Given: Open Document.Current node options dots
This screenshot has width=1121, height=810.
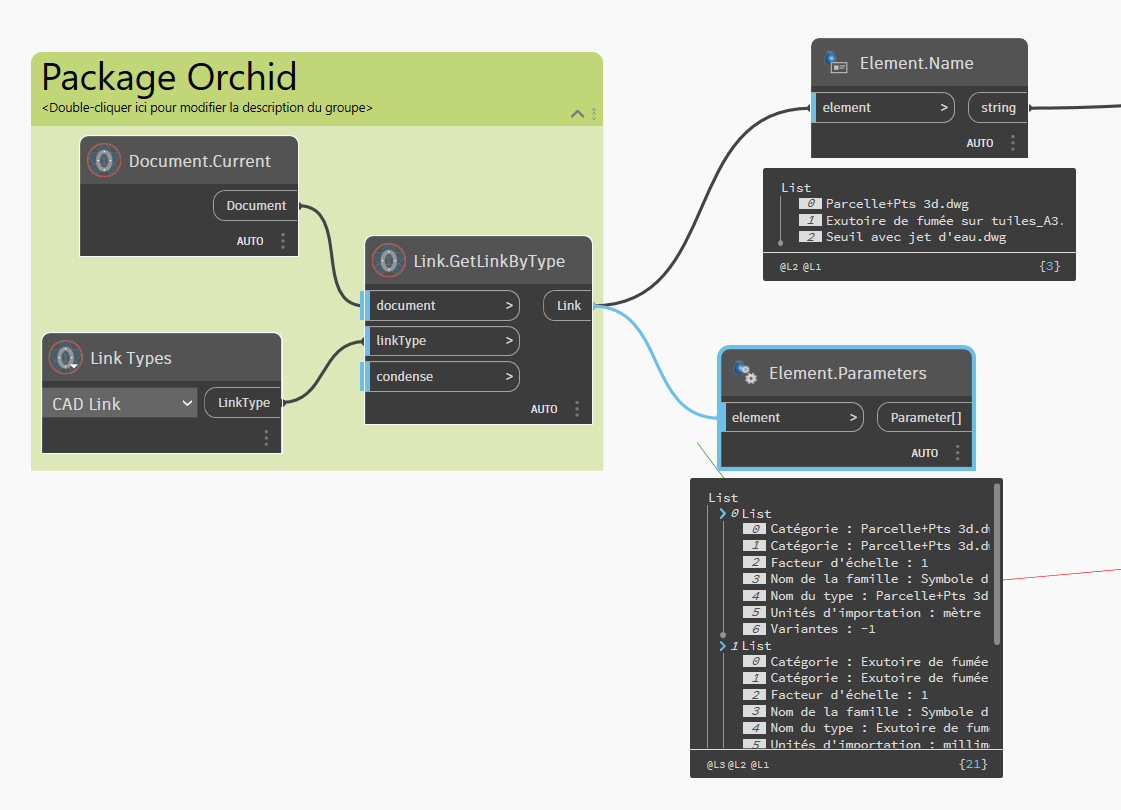Looking at the screenshot, I should click(283, 241).
